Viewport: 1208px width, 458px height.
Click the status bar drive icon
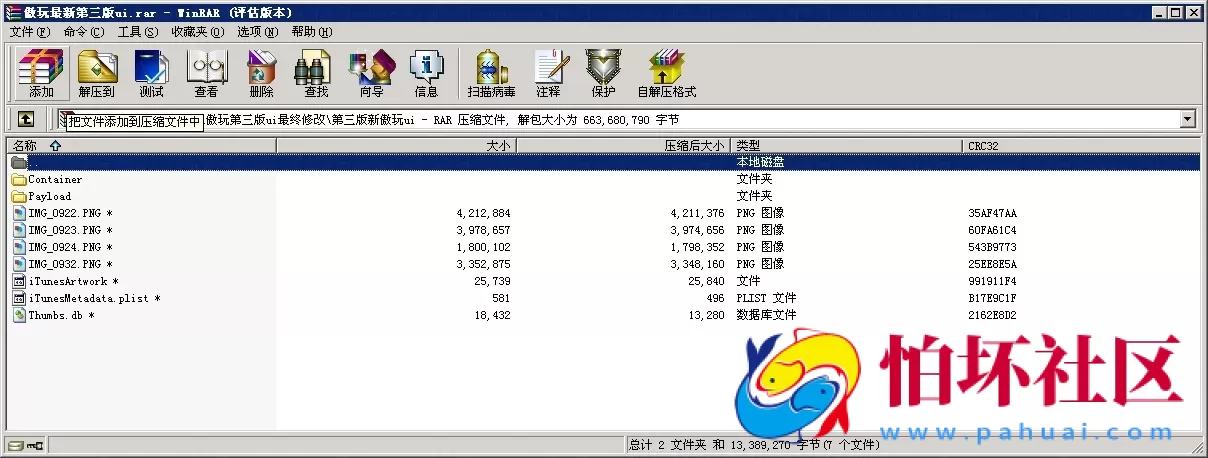click(16, 444)
